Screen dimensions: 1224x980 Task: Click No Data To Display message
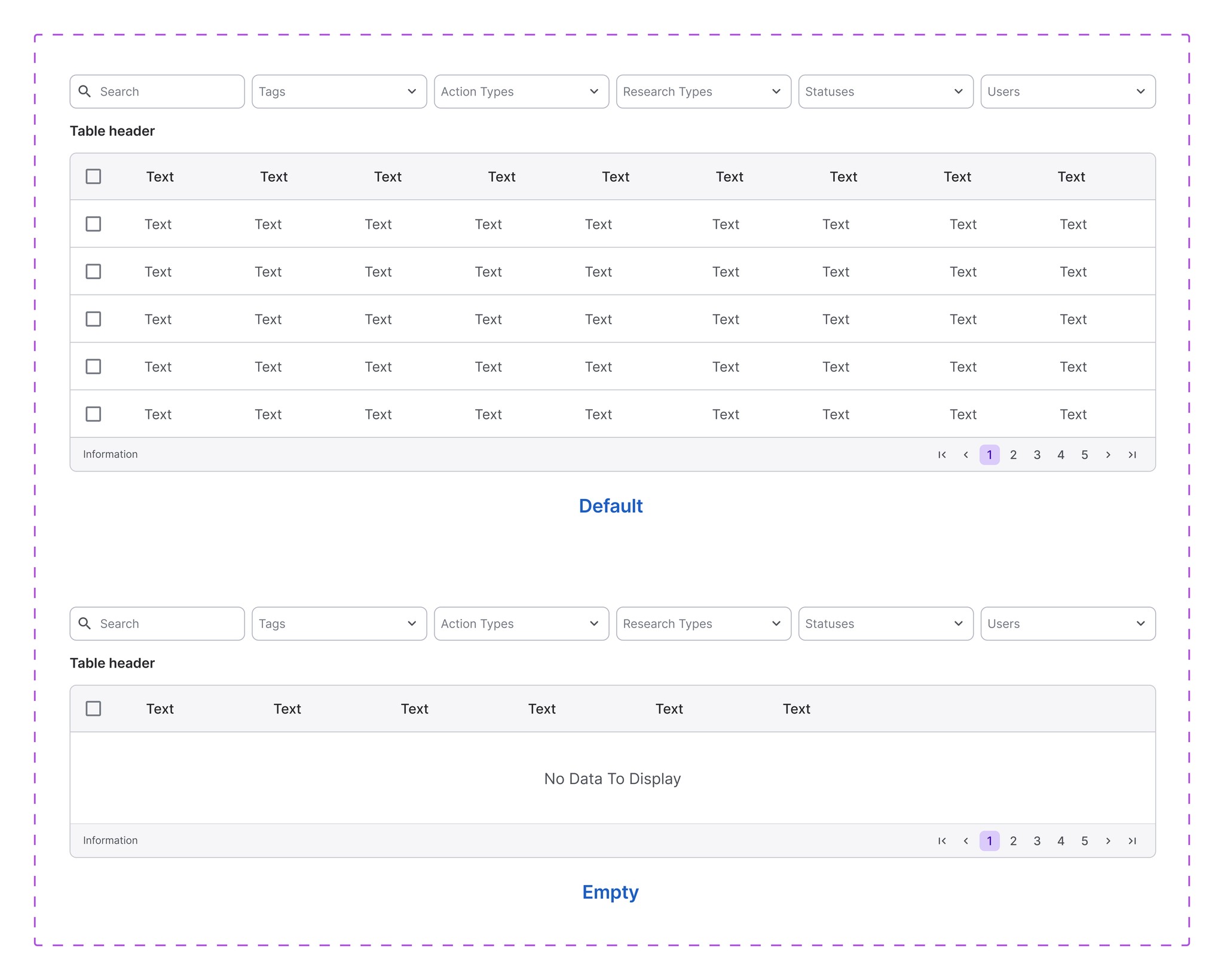click(x=613, y=779)
